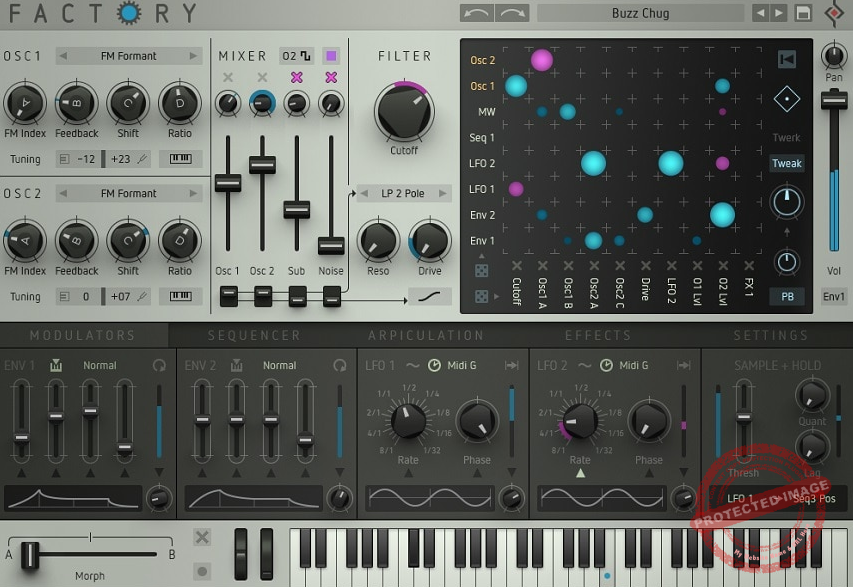Viewport: 853px width, 587px height.
Task: Toggle the Osc 2 filter routing switch
Action: [x=263, y=296]
